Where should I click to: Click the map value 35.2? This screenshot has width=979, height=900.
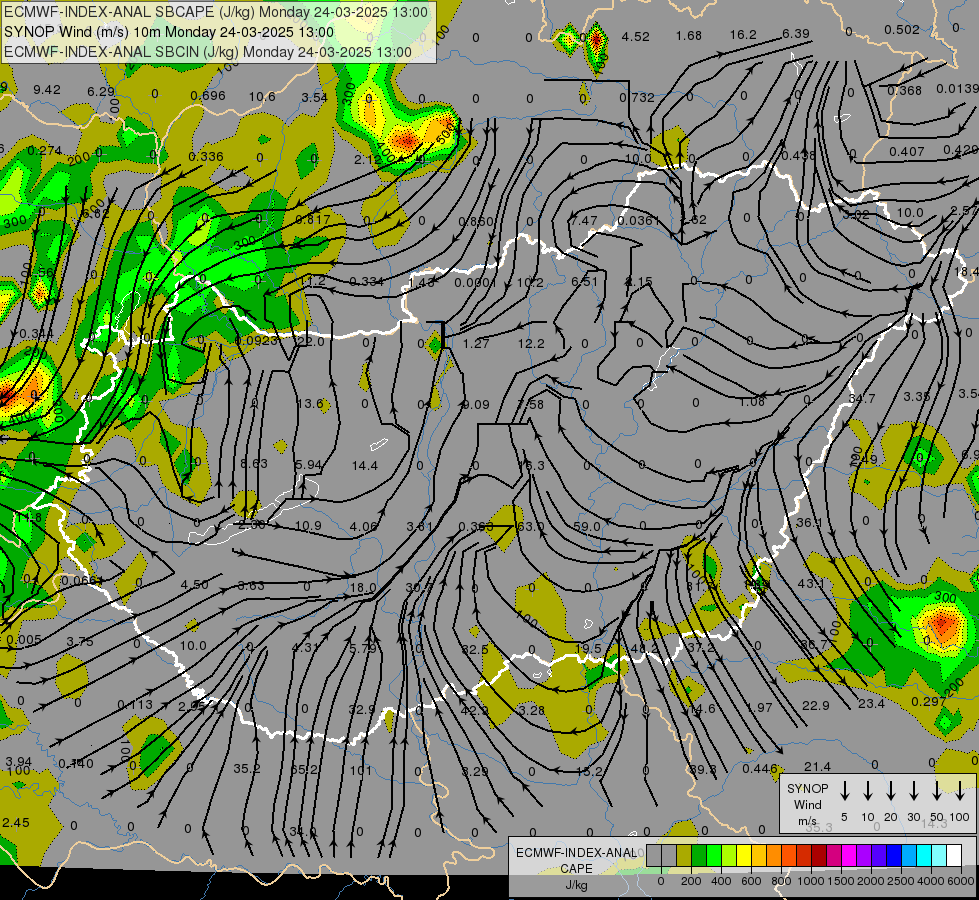pyautogui.click(x=247, y=769)
